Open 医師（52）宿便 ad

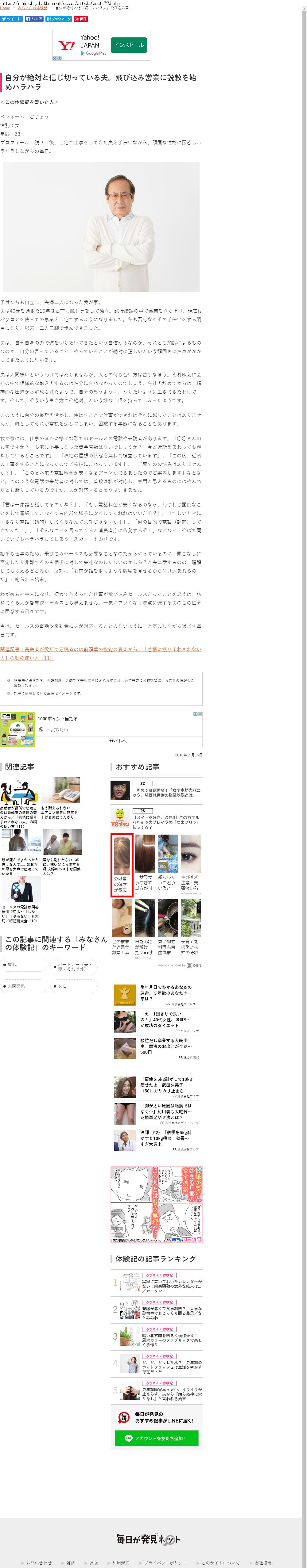click(157, 1140)
